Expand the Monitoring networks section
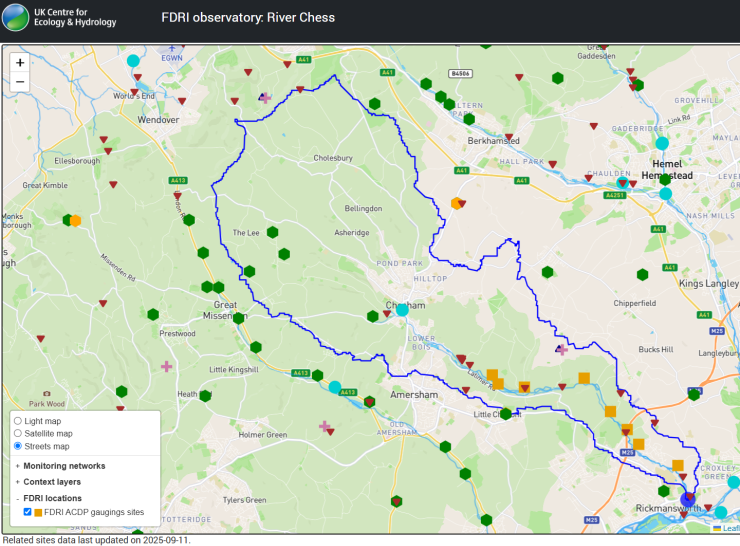This screenshot has width=740, height=546. click(x=63, y=465)
